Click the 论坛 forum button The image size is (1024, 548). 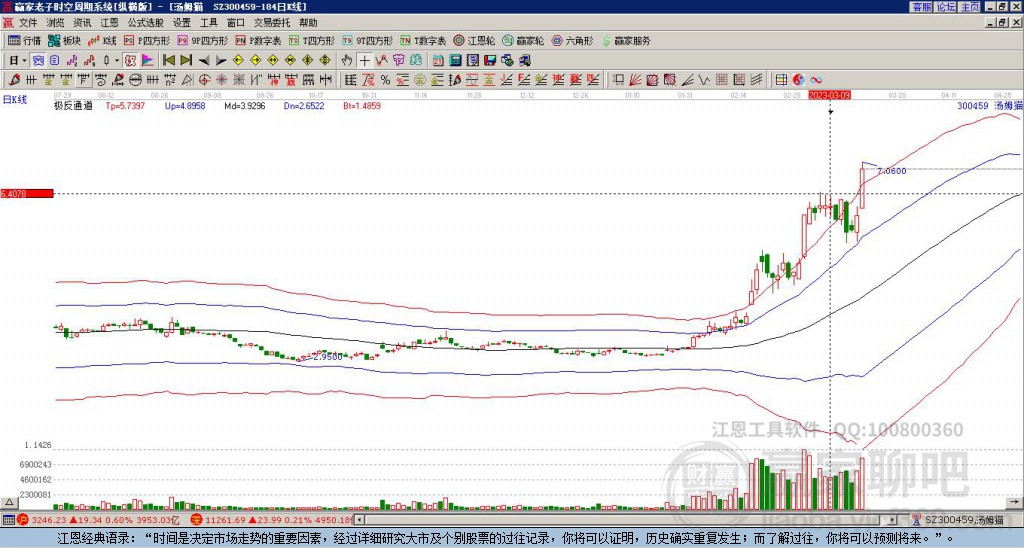pyautogui.click(x=945, y=7)
